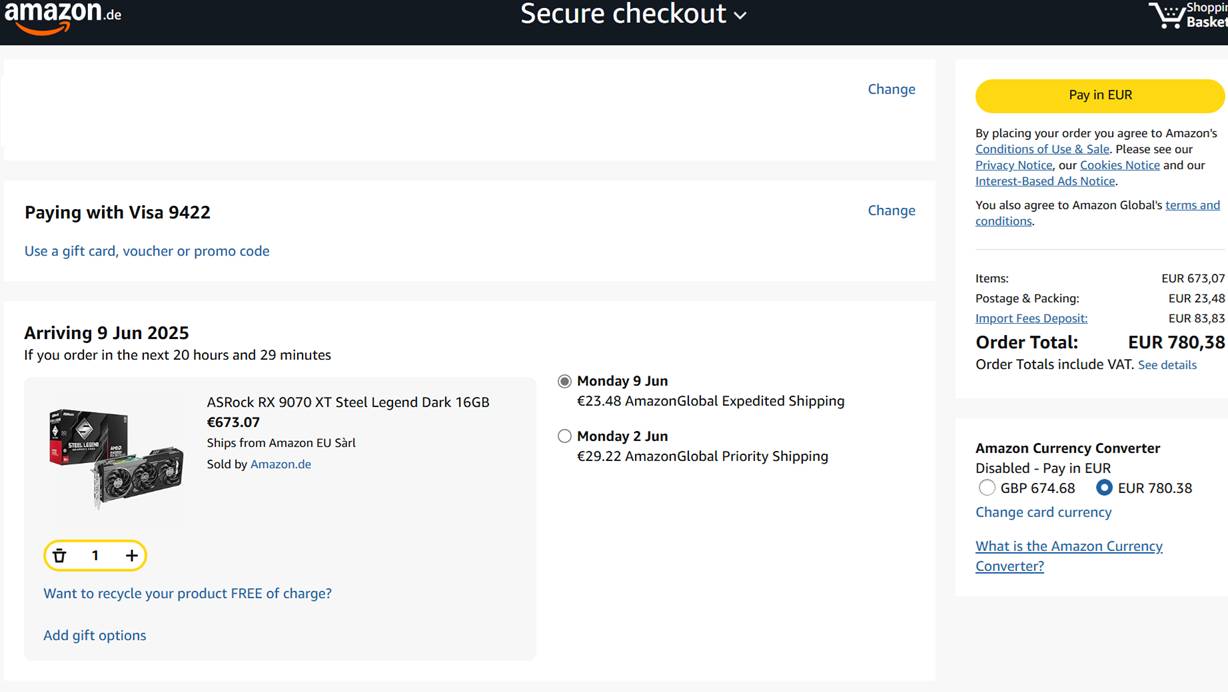The height and width of the screenshot is (692, 1228).
Task: Click the quantity value 1
Action: coord(95,556)
